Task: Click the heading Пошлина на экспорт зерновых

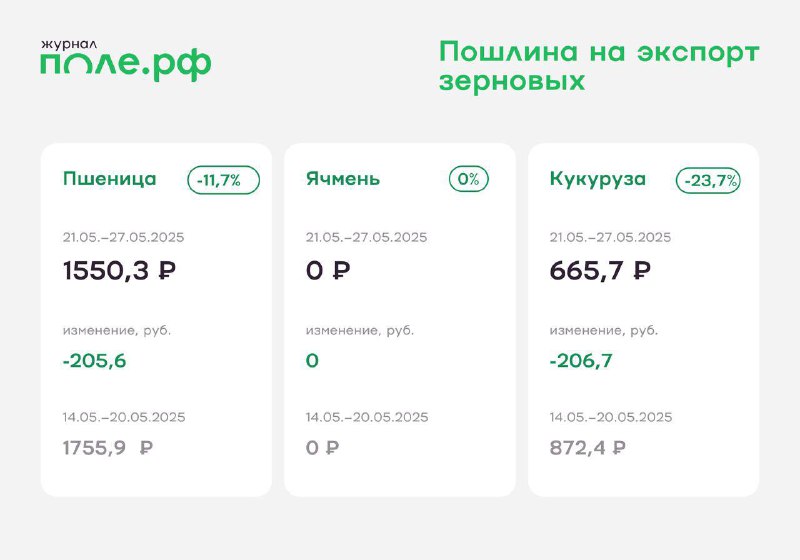Action: pos(599,66)
